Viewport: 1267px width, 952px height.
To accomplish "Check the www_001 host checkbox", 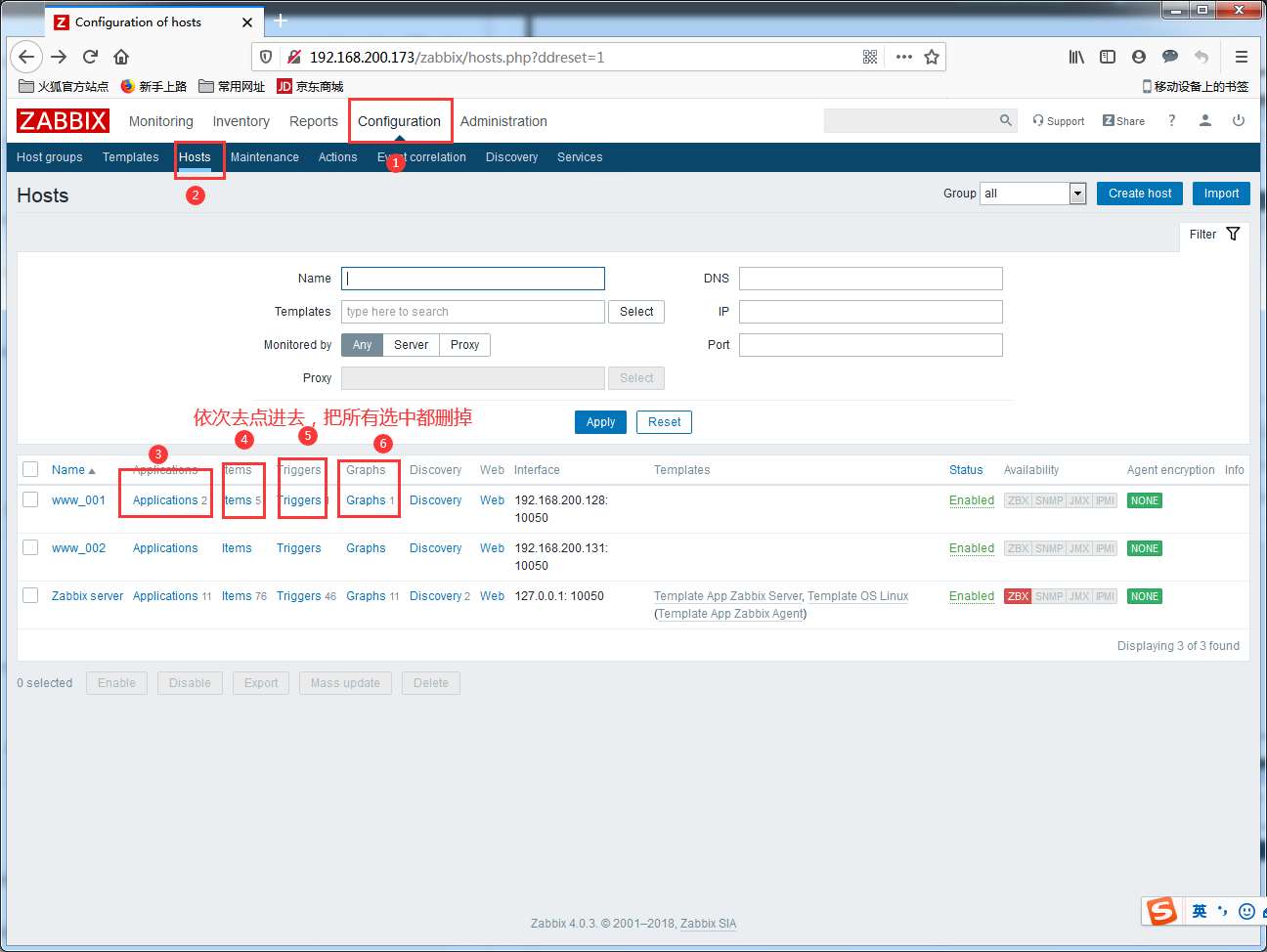I will (x=30, y=499).
